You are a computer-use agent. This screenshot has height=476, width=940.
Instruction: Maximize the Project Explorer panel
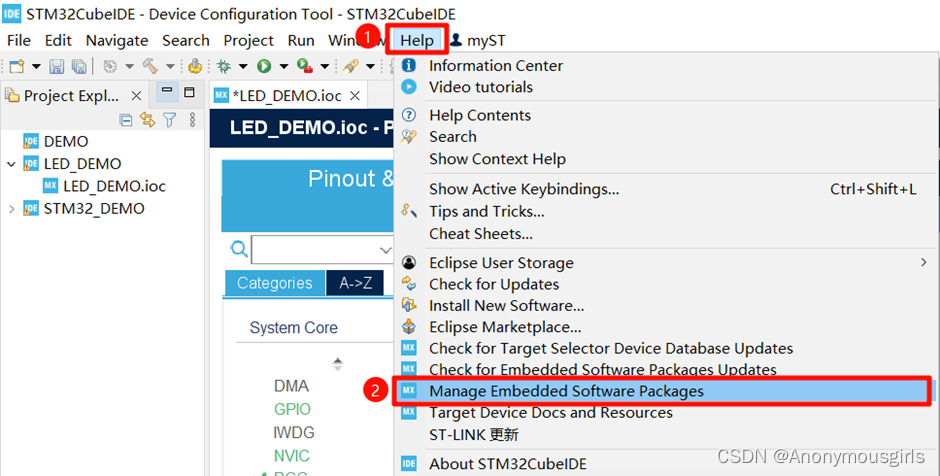(189, 92)
